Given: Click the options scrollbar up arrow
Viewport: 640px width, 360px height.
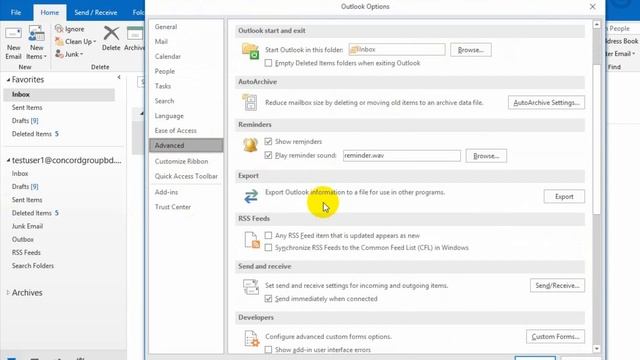Looking at the screenshot, I should point(597,24).
